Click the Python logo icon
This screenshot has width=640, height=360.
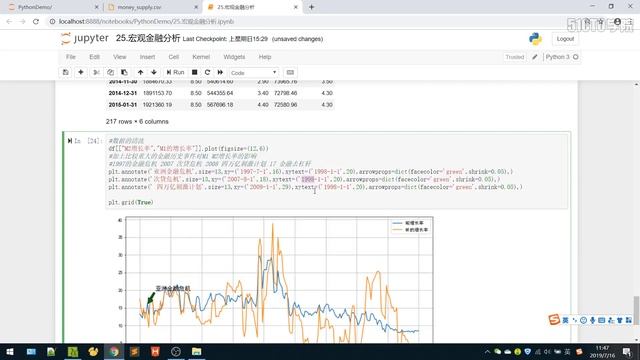(535, 39)
